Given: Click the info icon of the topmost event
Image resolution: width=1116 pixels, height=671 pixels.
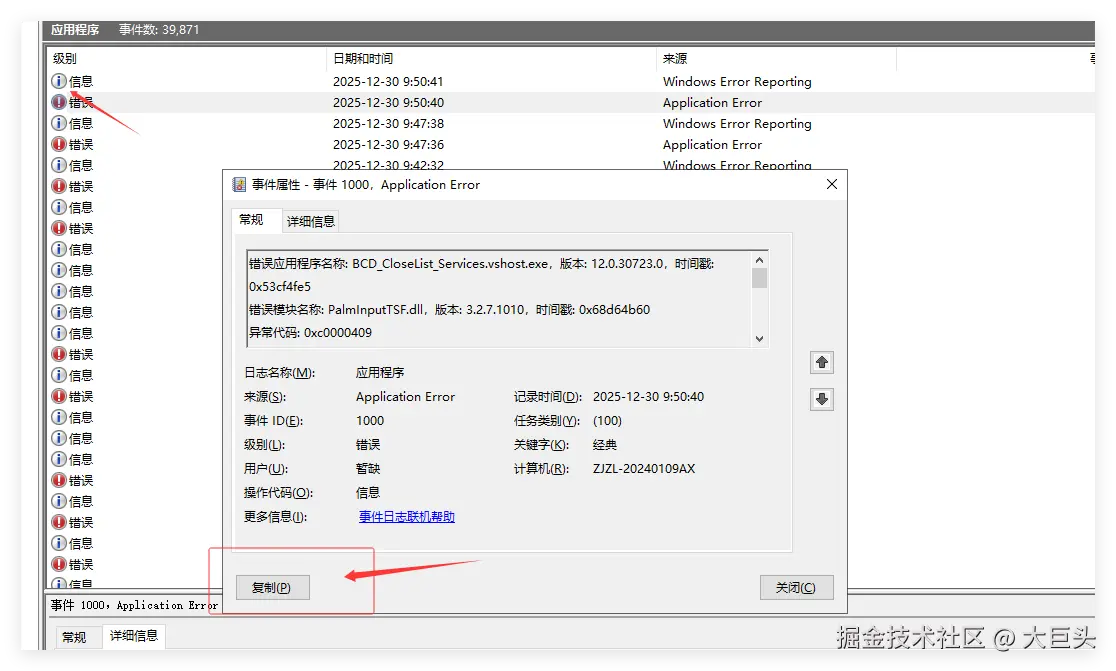Looking at the screenshot, I should point(58,81).
